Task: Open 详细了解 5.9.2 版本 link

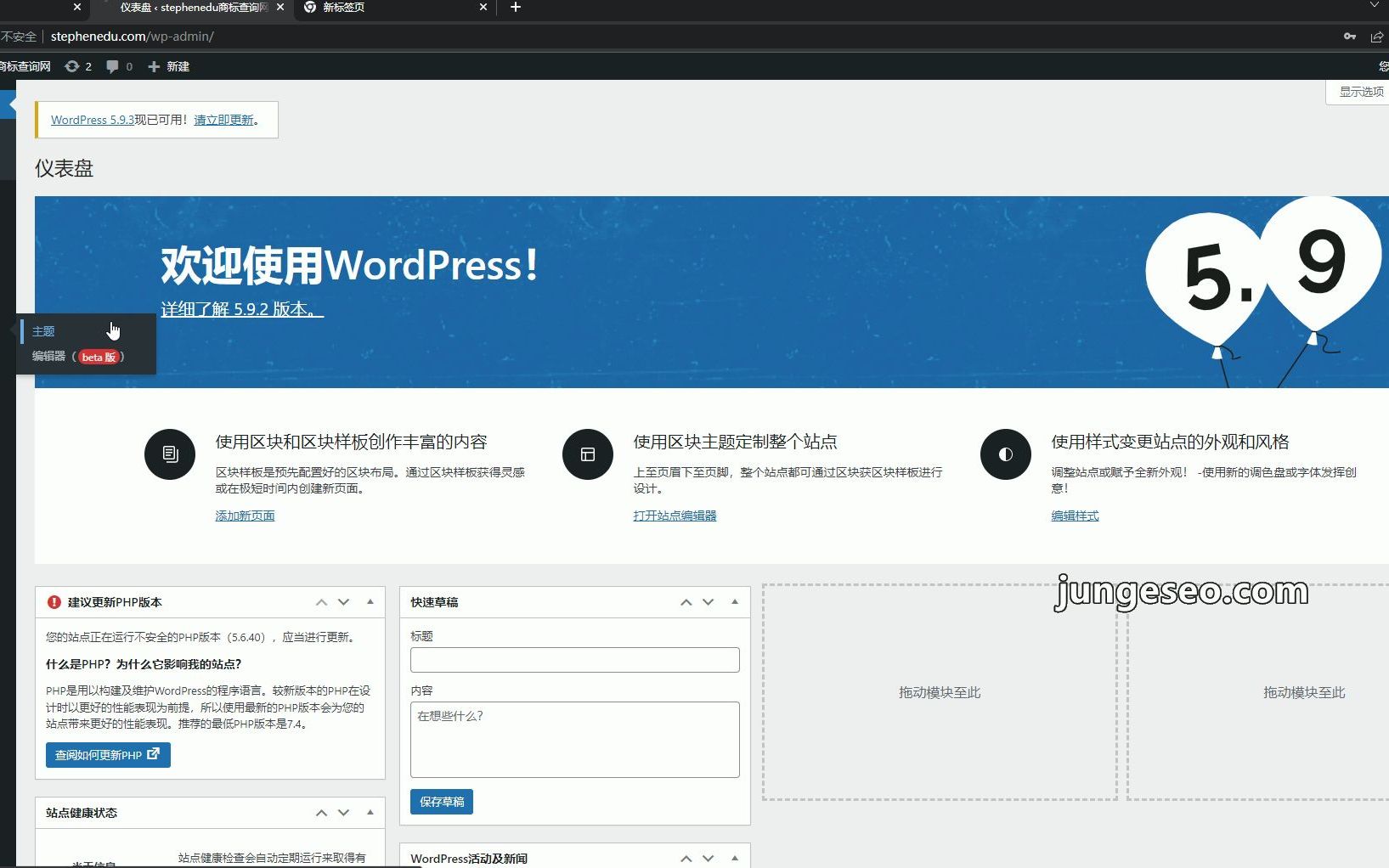Action: [x=242, y=309]
